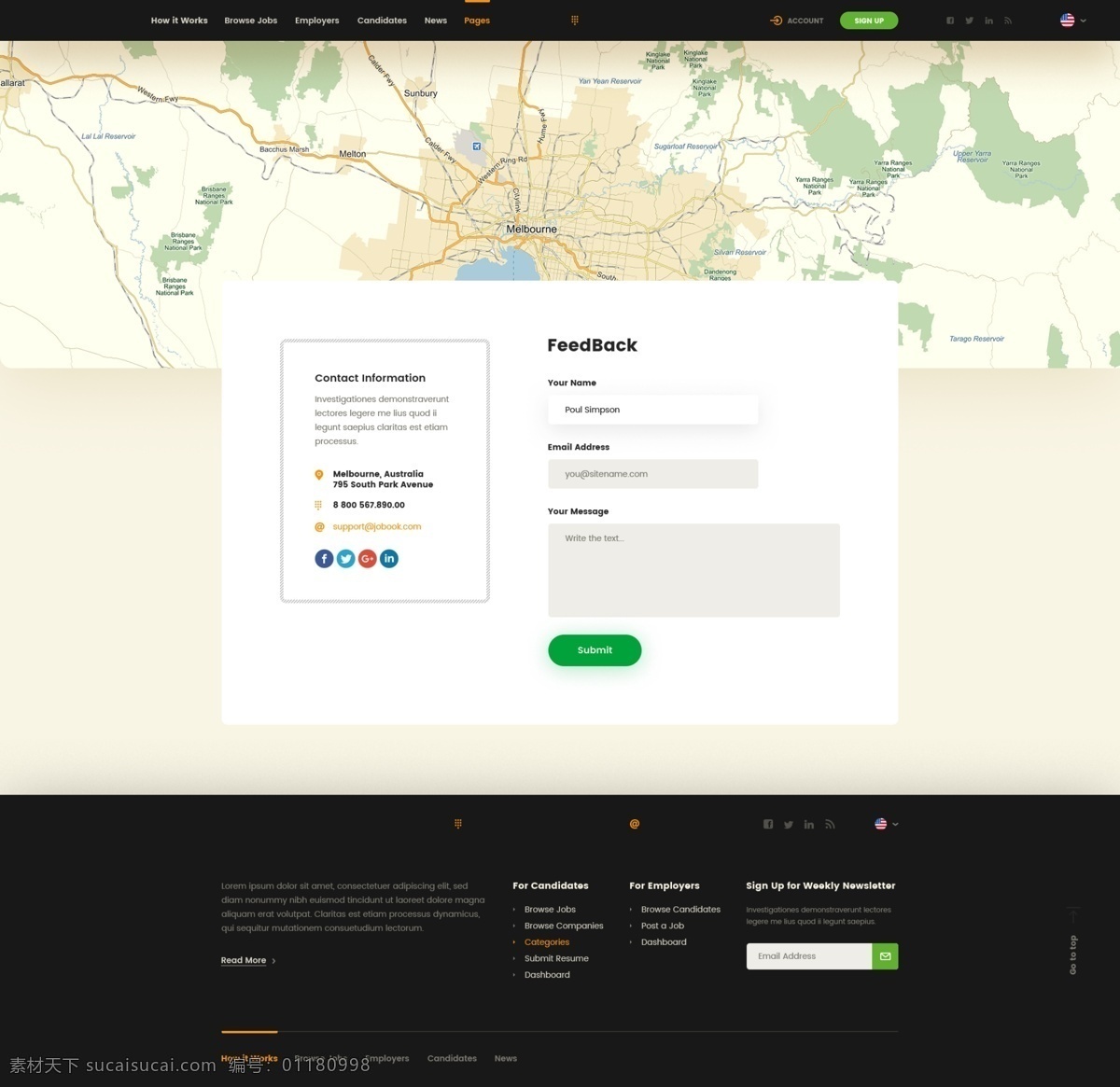This screenshot has width=1120, height=1087.
Task: Open the Browse Companies footer link
Action: pyautogui.click(x=564, y=927)
